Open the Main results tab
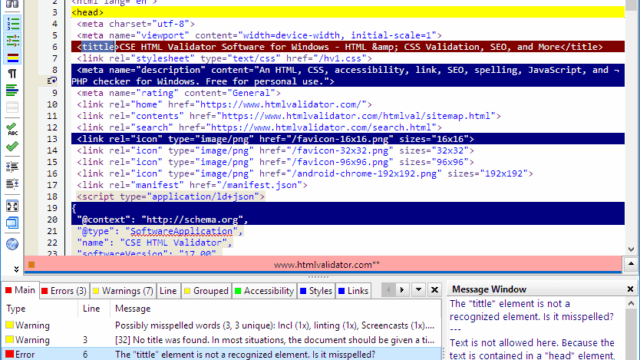This screenshot has width=640, height=360. [20, 290]
